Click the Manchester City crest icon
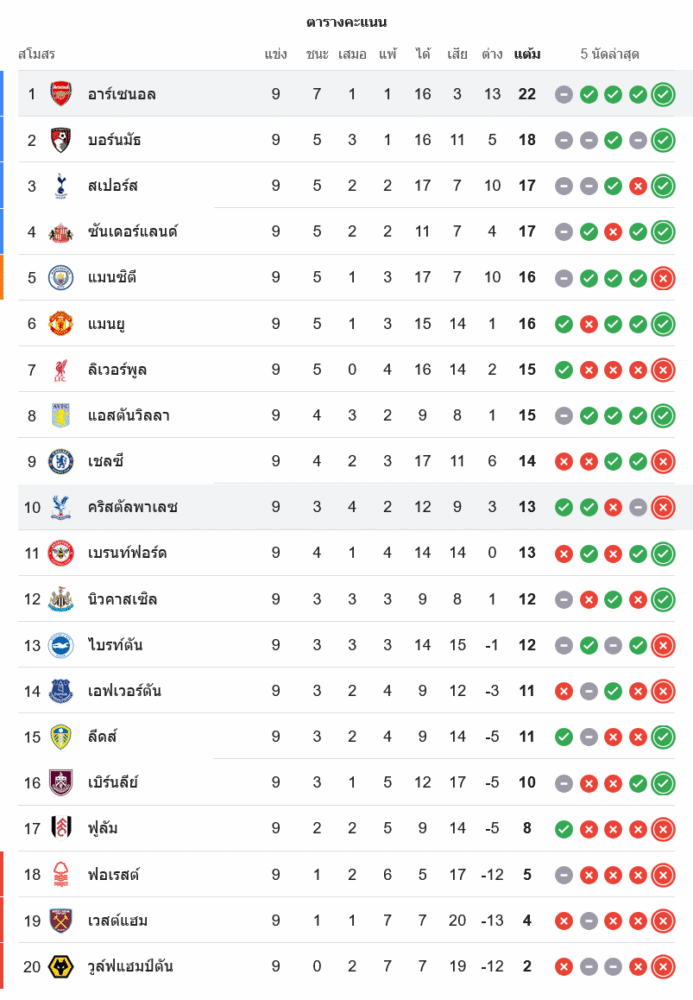The height and width of the screenshot is (1000, 693). tap(61, 278)
